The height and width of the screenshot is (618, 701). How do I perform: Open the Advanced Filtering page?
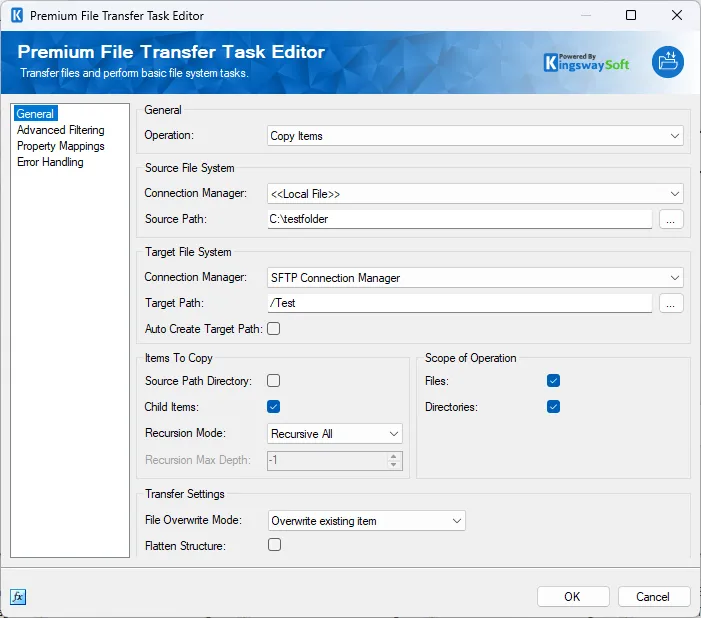point(61,130)
